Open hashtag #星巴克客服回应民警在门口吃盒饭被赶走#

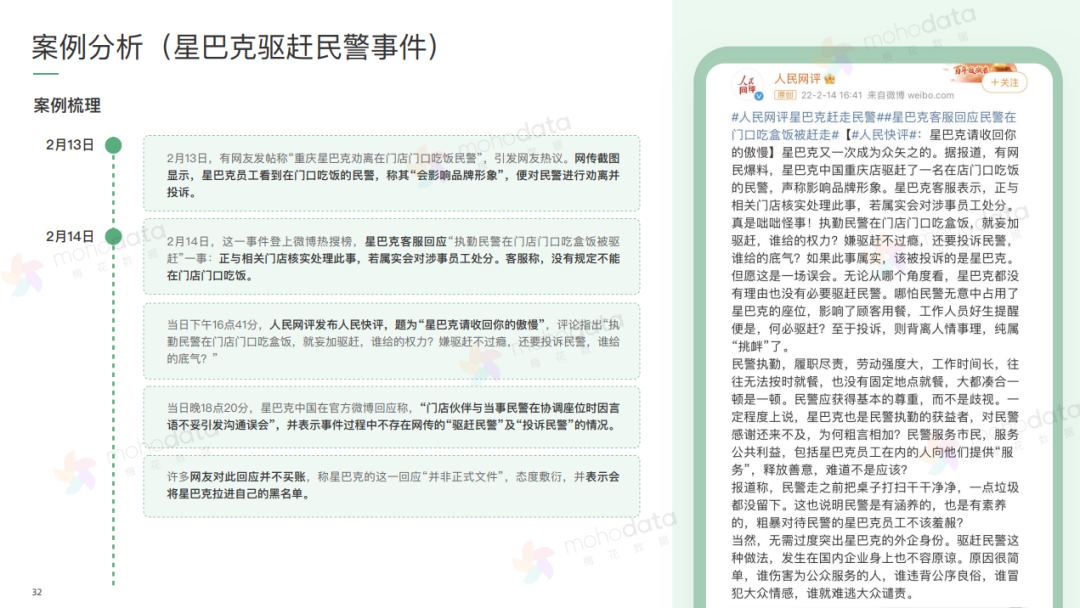pos(873,126)
